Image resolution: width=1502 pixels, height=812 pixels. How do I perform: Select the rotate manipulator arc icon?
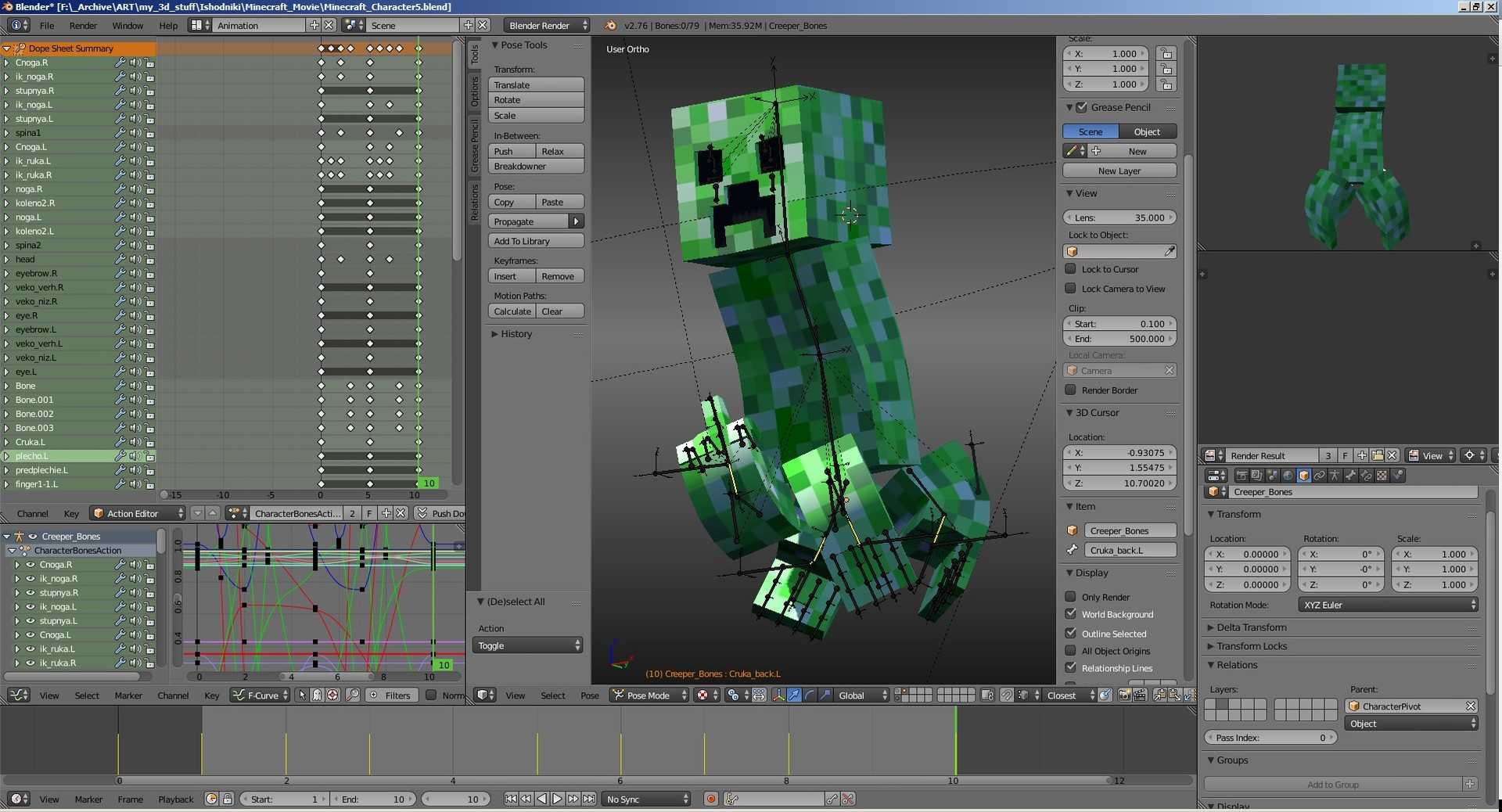point(810,695)
